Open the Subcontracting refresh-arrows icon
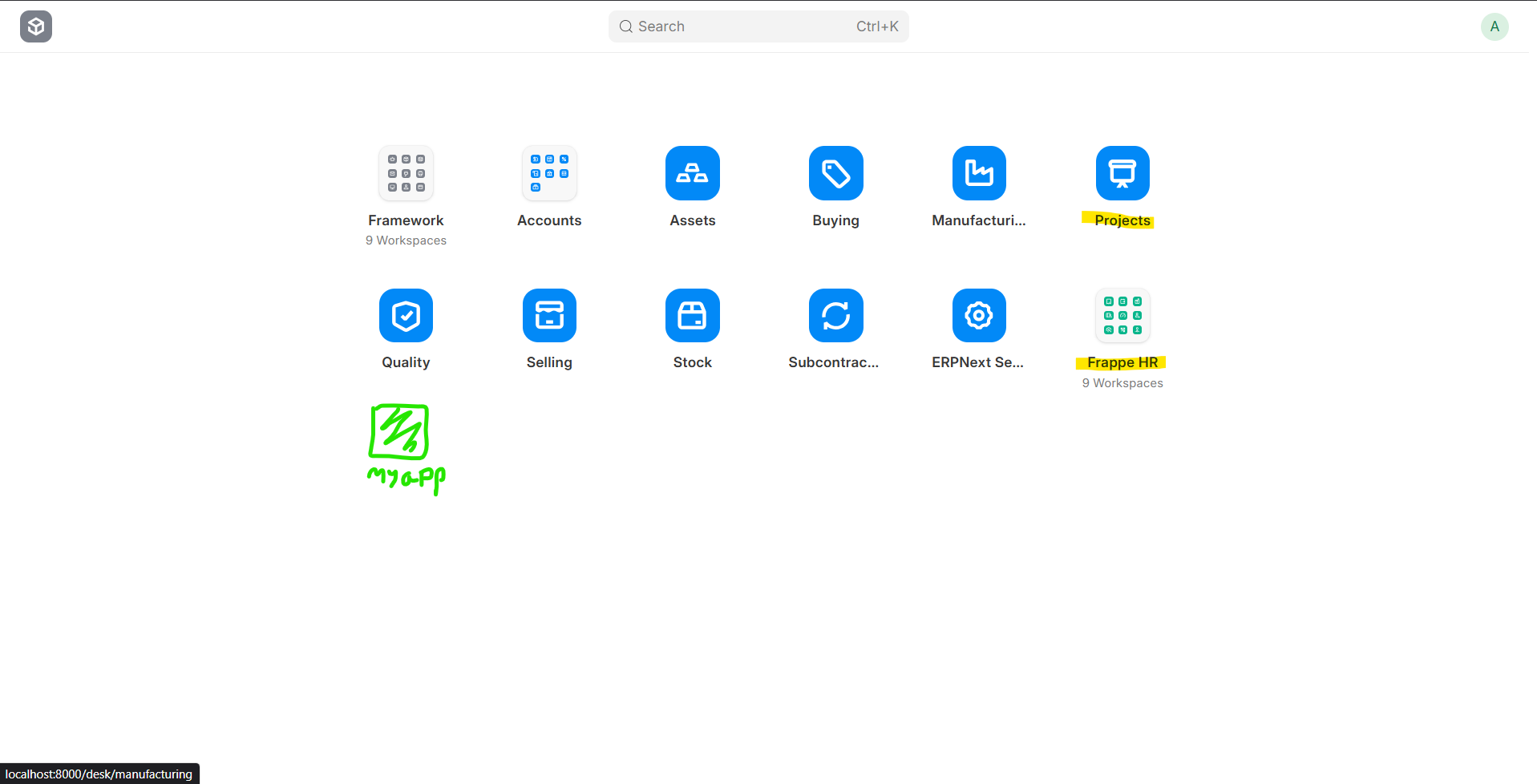 click(x=835, y=316)
